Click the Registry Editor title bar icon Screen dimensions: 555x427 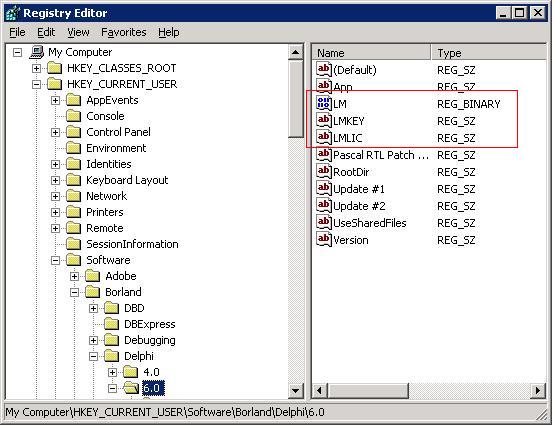[13, 13]
